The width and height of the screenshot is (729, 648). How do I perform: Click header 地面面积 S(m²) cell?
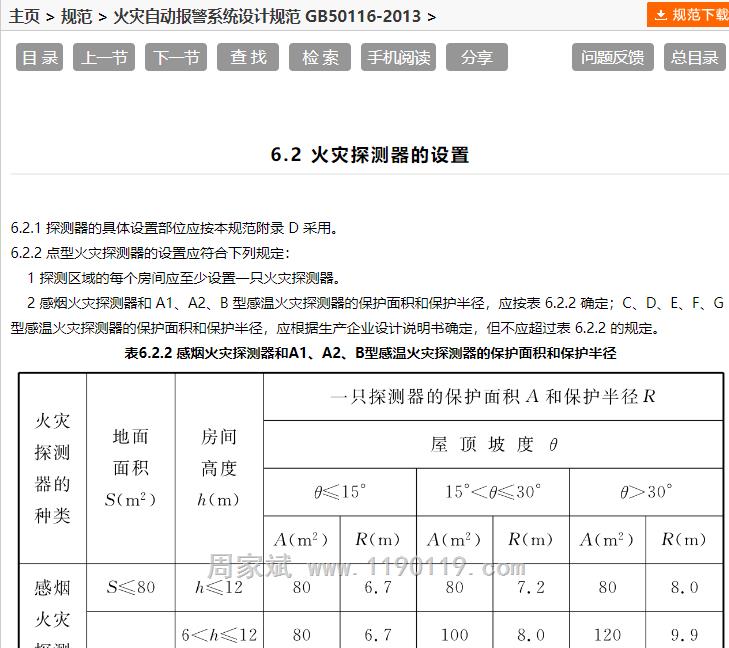[x=131, y=468]
